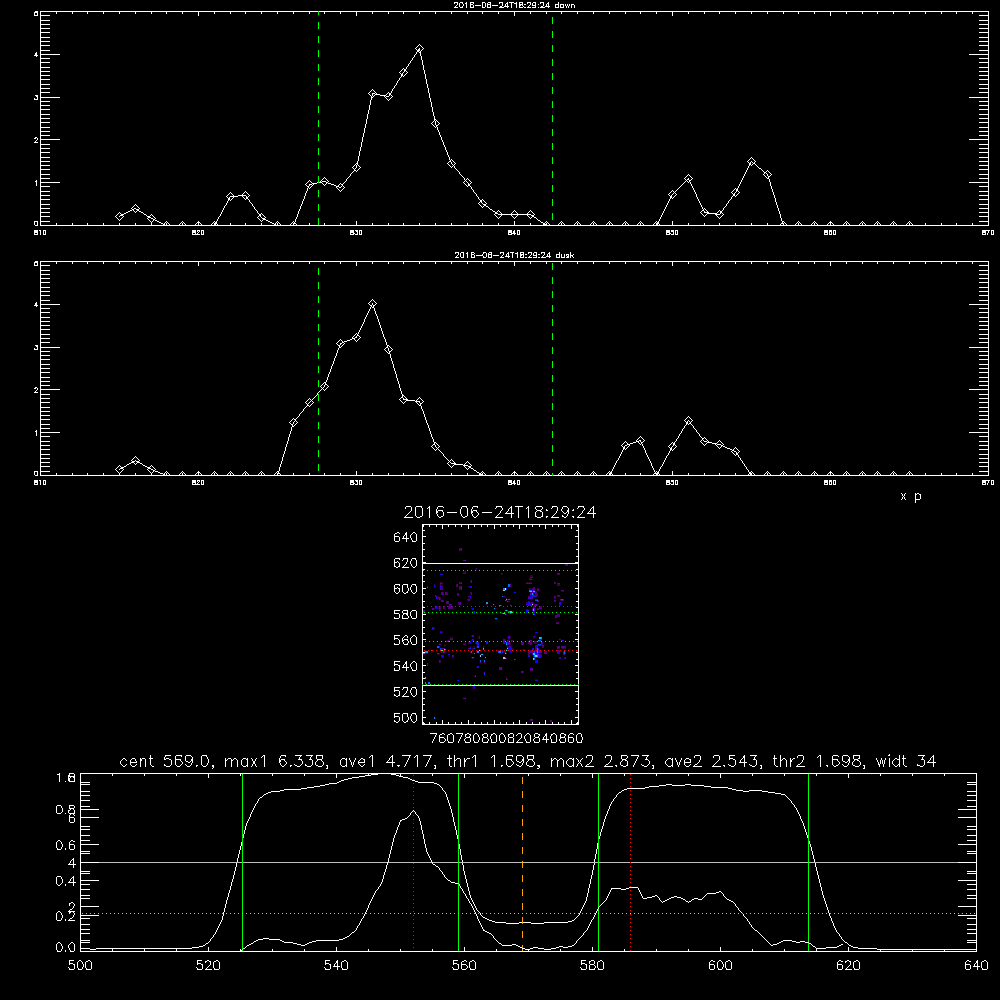
Task: Click the 'max2 2.873' value in stats line
Action: click(x=600, y=761)
